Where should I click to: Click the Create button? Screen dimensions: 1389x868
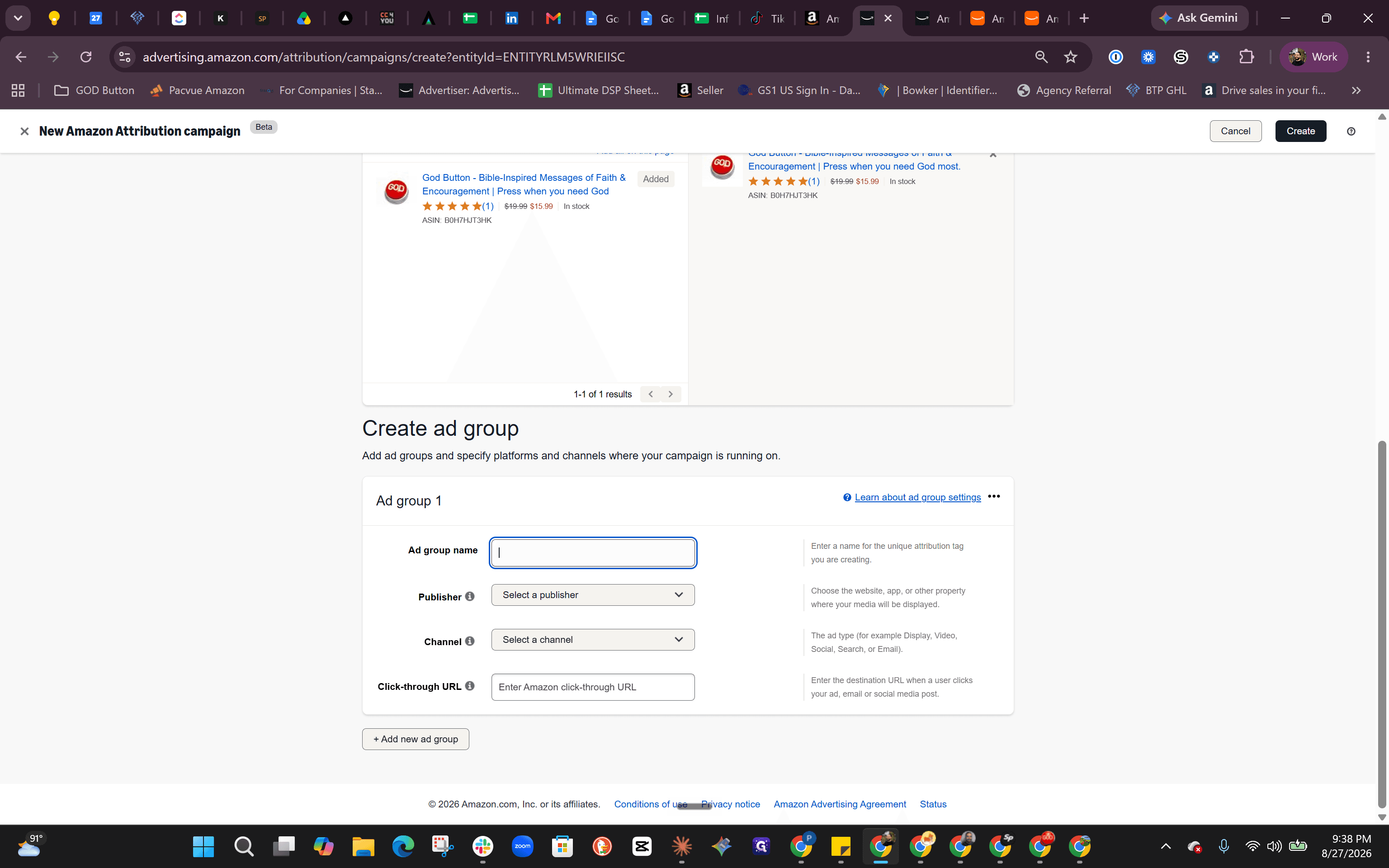1301,131
